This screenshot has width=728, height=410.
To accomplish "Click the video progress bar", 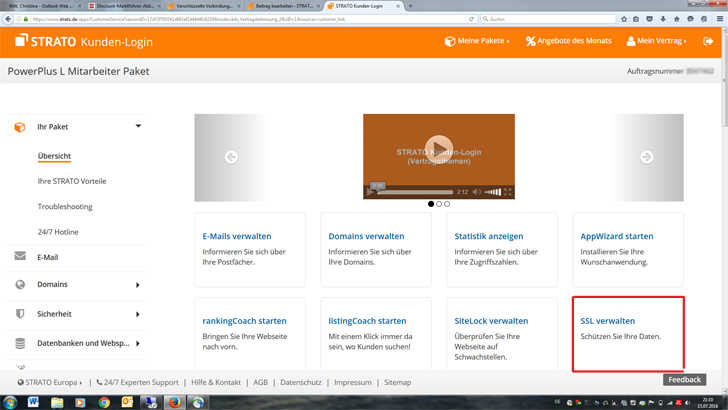I will coord(415,192).
